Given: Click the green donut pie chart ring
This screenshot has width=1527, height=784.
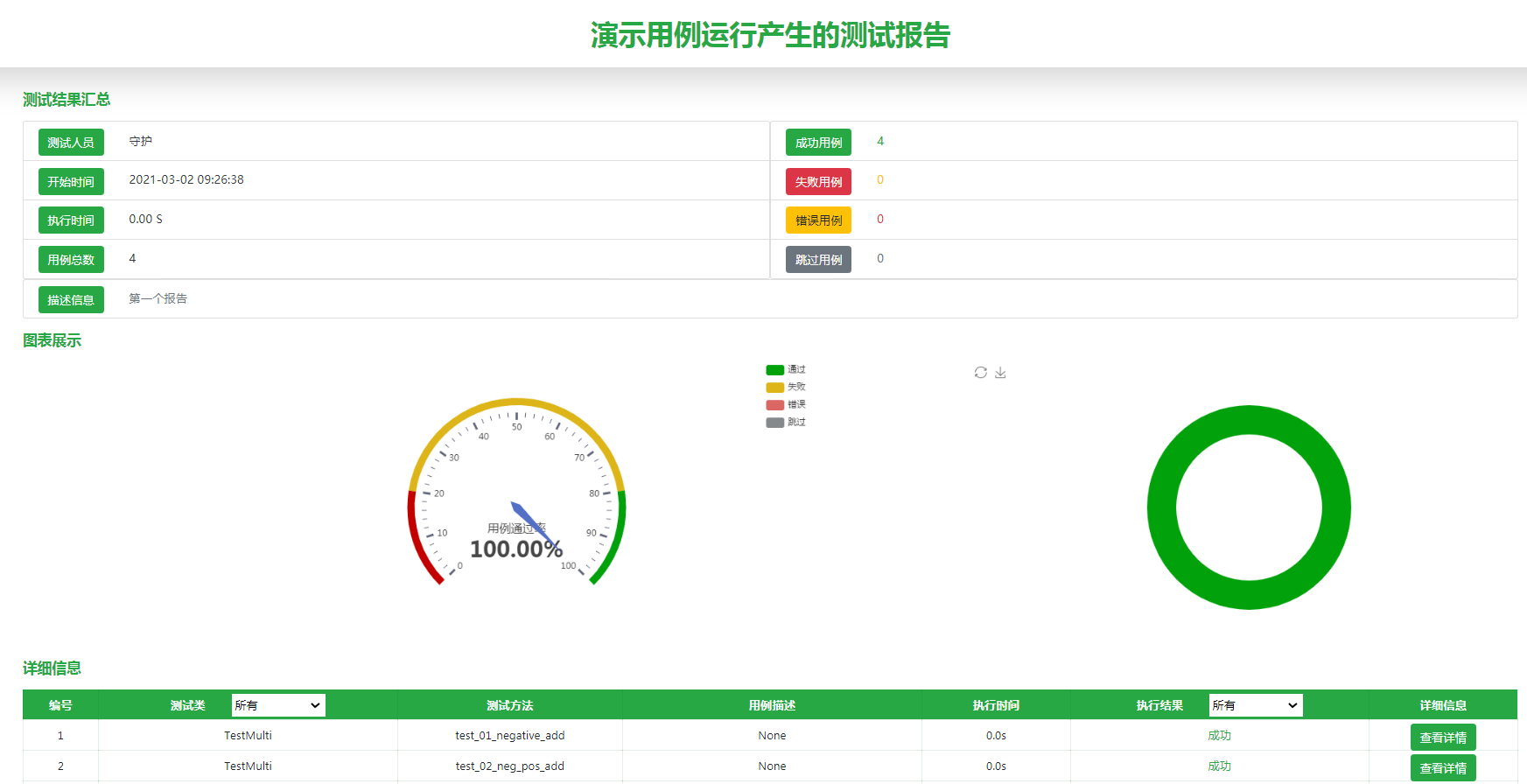Looking at the screenshot, I should (1249, 420).
